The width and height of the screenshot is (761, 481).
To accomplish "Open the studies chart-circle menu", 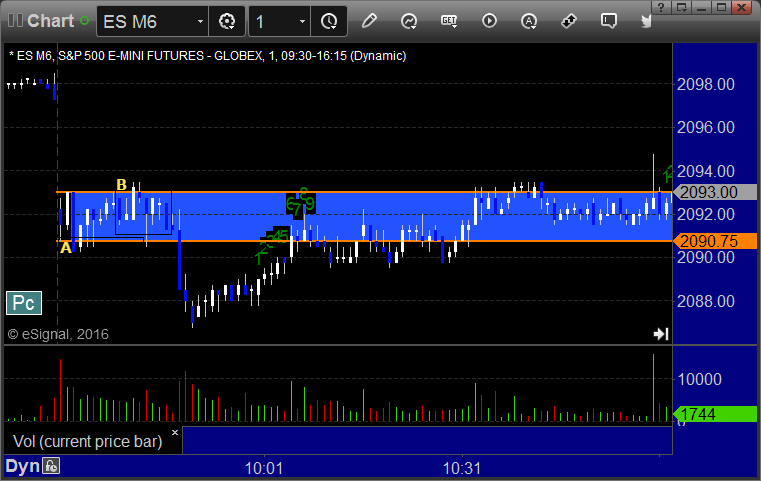I will pos(409,21).
